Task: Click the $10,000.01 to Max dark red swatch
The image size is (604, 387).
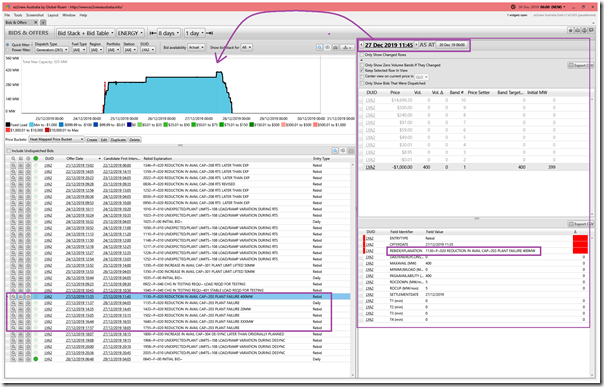Action: (x=47, y=130)
